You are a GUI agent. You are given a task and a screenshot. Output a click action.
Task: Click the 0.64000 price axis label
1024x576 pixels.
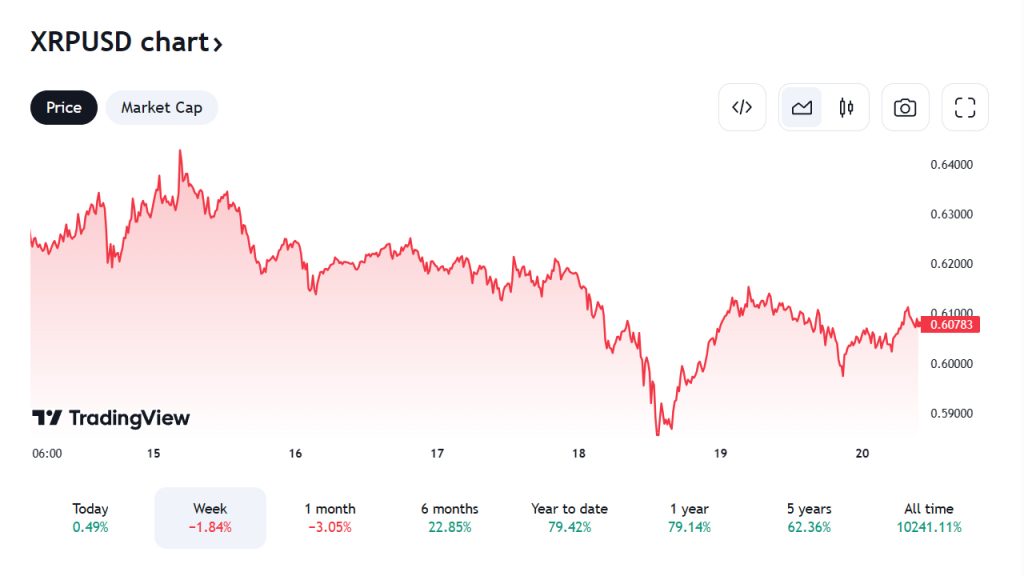(x=951, y=164)
